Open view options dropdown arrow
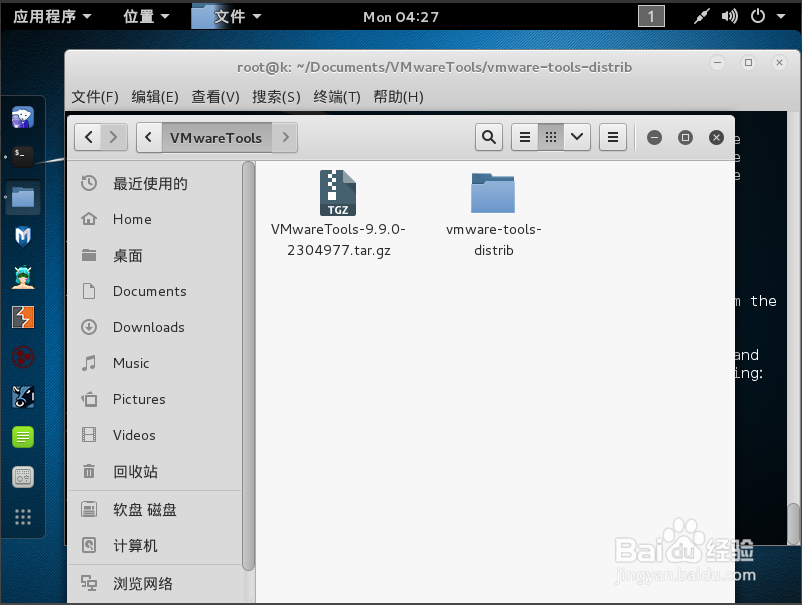 (x=577, y=137)
